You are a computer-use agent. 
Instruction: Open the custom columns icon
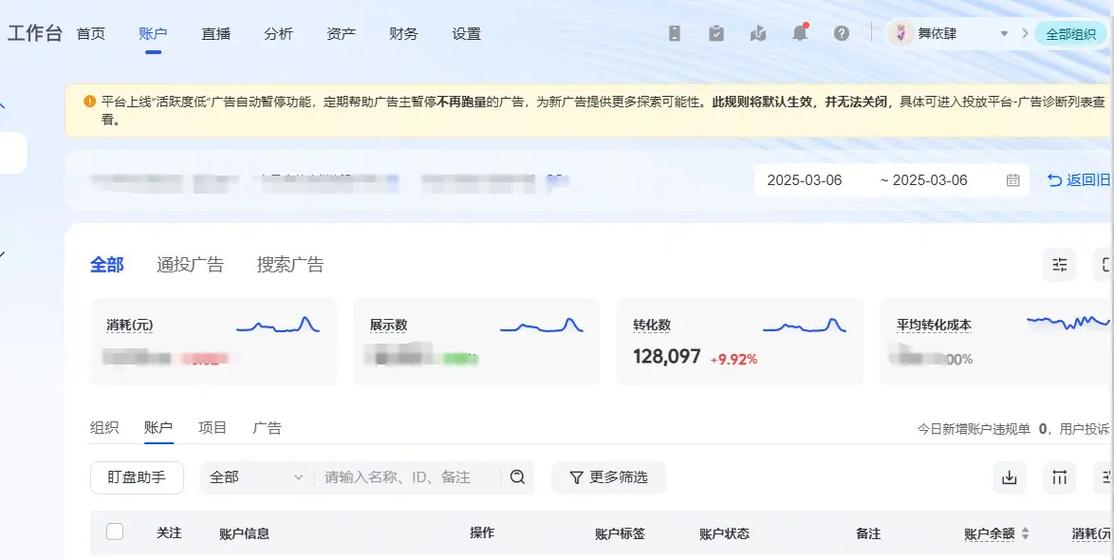click(1059, 478)
